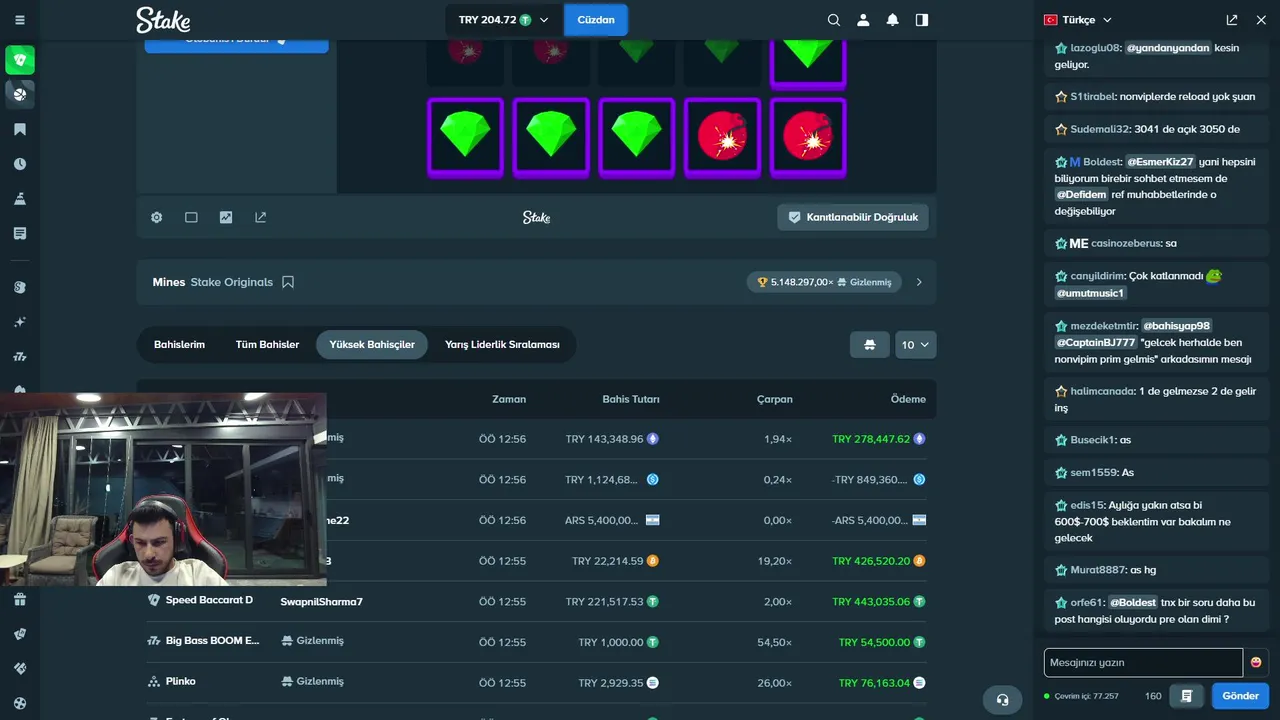
Task: Open the Stake Originals link beside Mines
Action: (232, 282)
